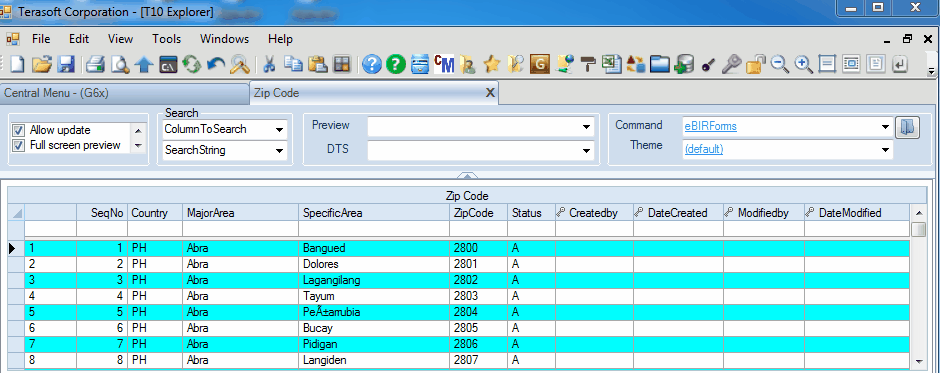The width and height of the screenshot is (940, 373).
Task: Select the Pidigan cell
Action: (x=374, y=344)
